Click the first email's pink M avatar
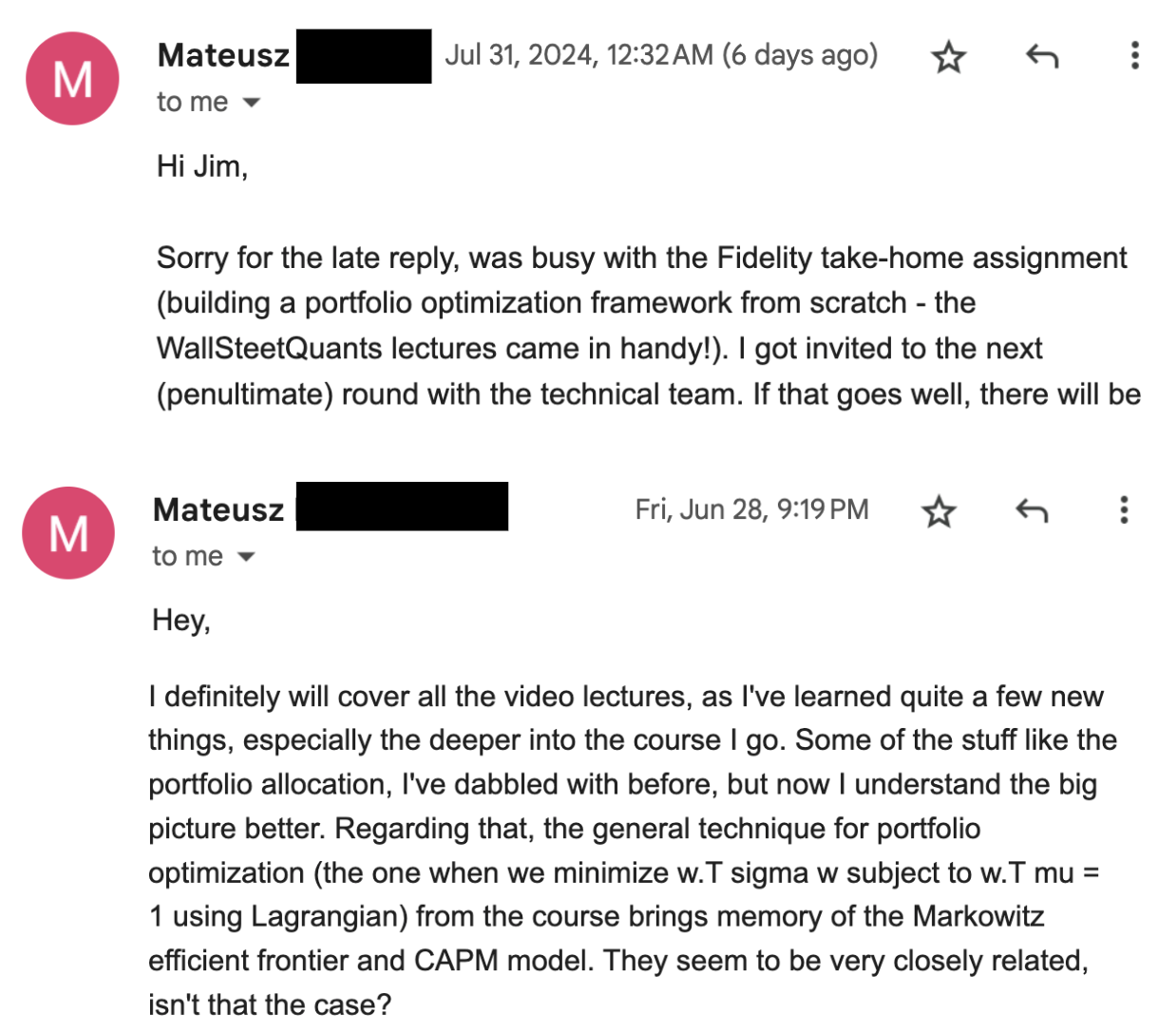1176x1034 pixels. [x=72, y=78]
